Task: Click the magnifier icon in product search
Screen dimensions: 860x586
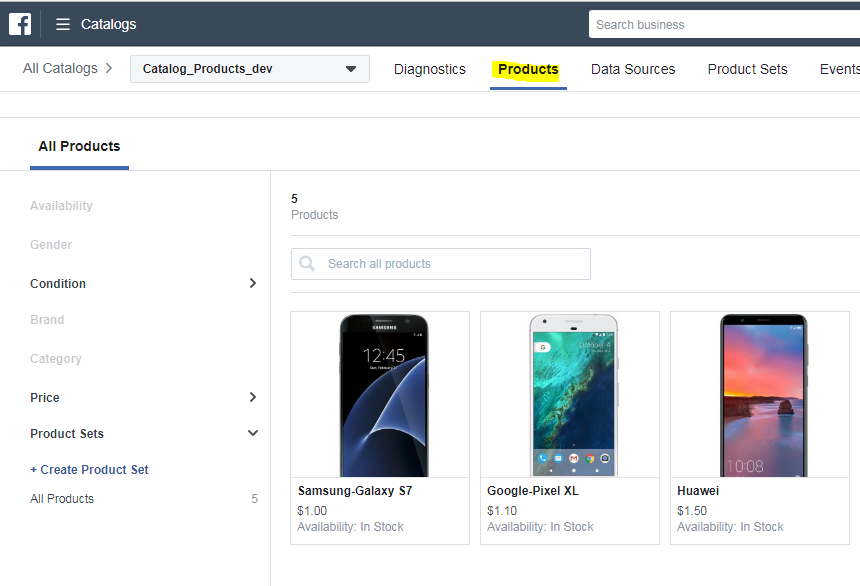Action: (307, 264)
